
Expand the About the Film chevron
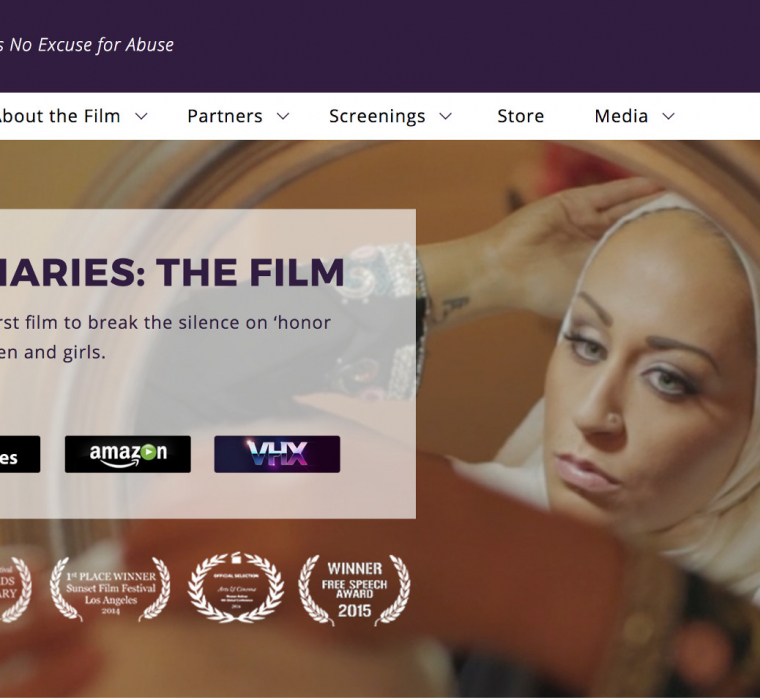(x=141, y=116)
